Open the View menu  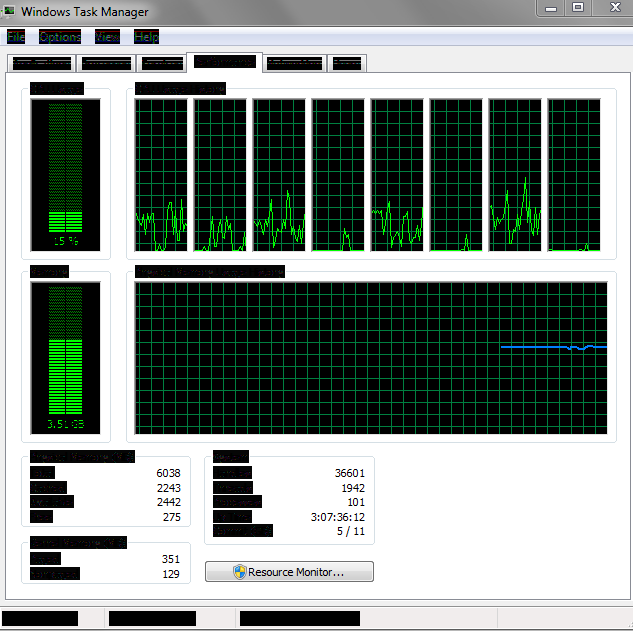click(x=107, y=37)
